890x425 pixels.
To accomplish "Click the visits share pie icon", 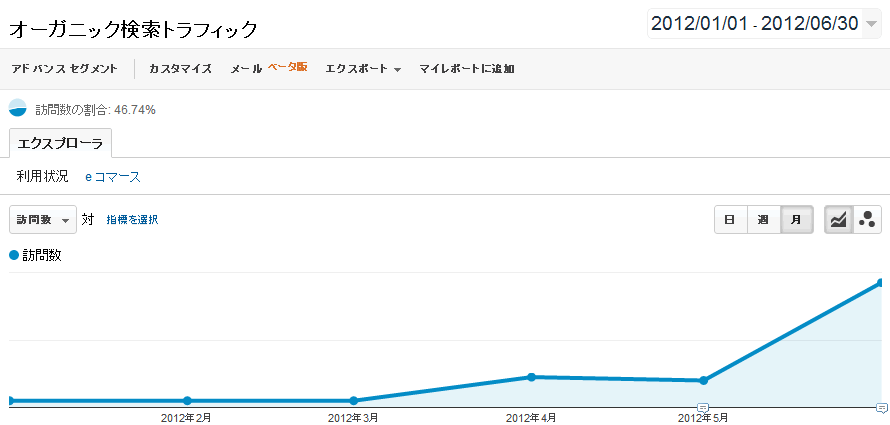I will 18,108.
